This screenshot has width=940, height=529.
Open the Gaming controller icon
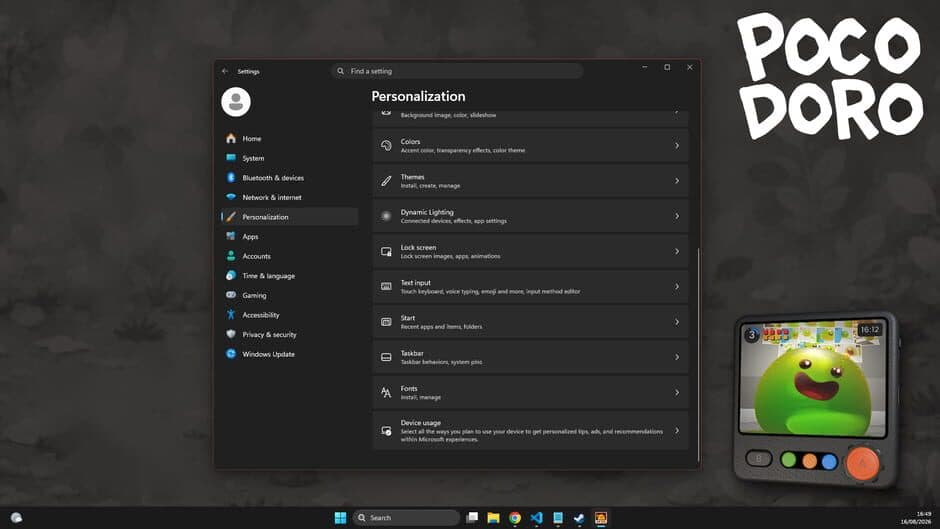coord(231,295)
